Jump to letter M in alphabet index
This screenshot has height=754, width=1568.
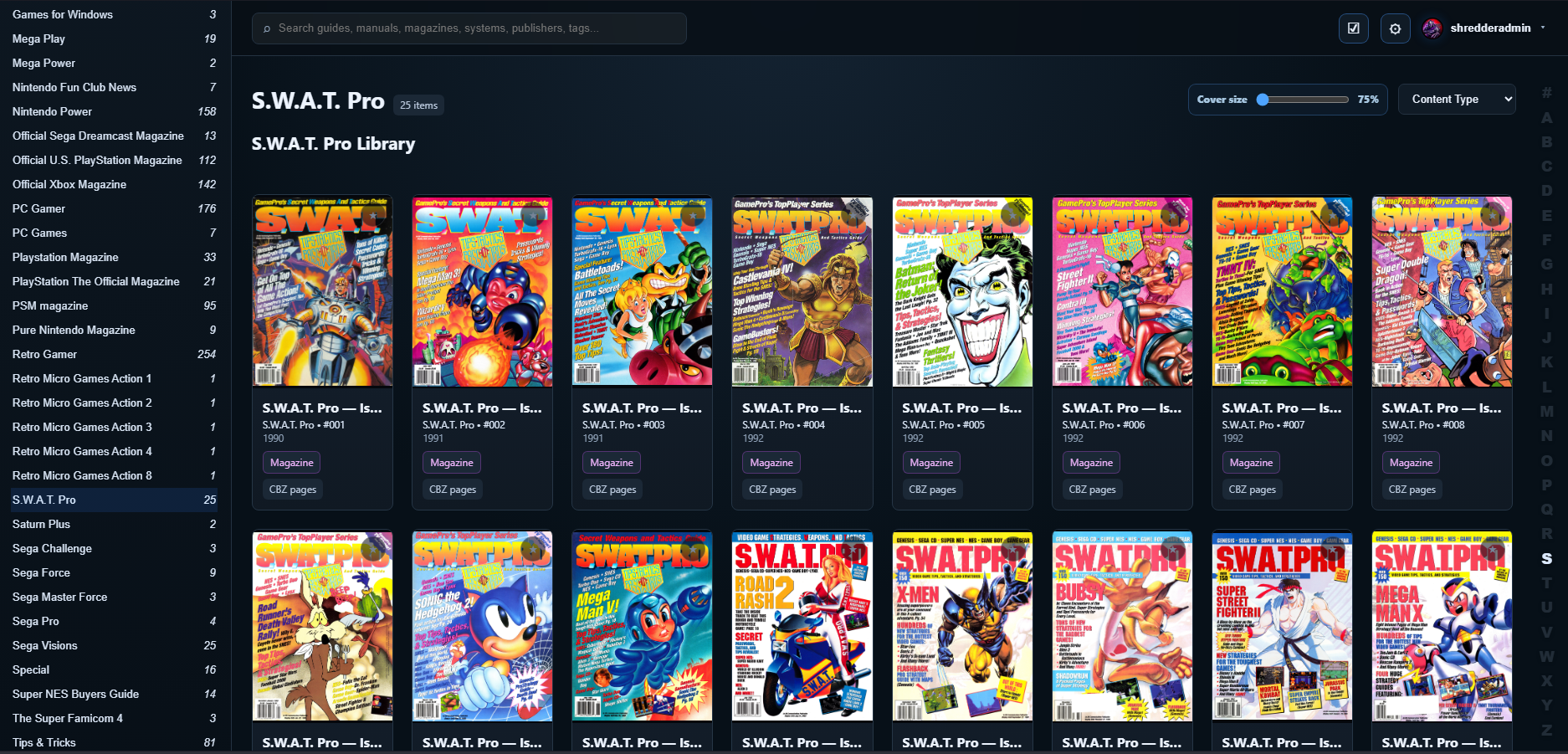1546,412
